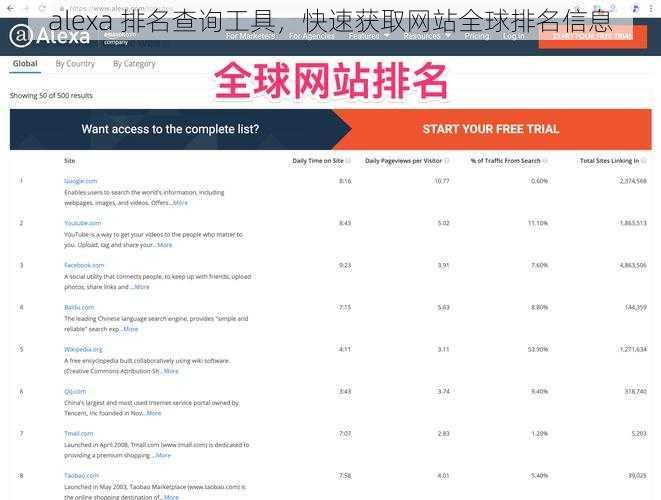Expand More in the Qq.com description
Image resolution: width=661 pixels, height=500 pixels.
[154, 413]
